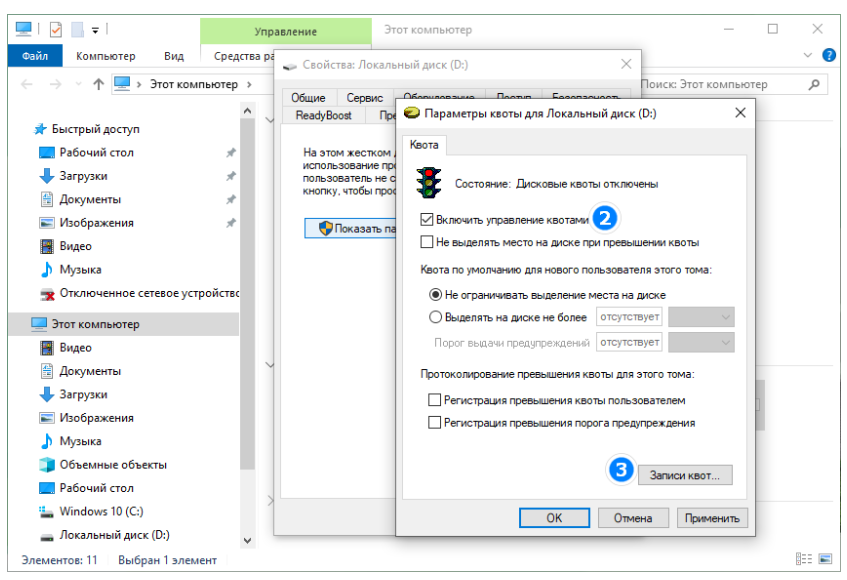This screenshot has height=580, width=847.
Task: Open Изображения under Быстрый доступ
Action: [x=96, y=223]
